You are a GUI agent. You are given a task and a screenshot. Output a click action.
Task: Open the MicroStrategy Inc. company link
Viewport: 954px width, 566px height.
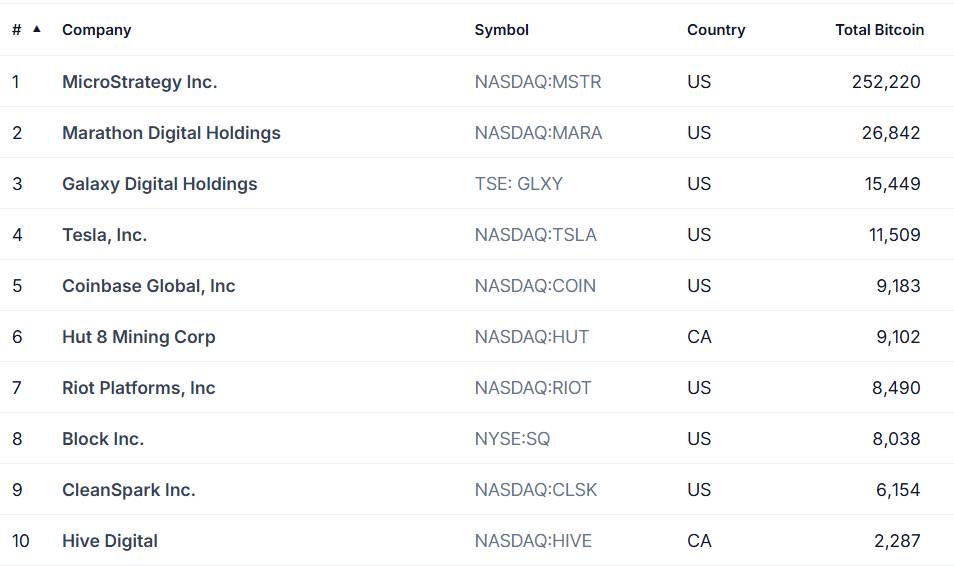click(140, 82)
